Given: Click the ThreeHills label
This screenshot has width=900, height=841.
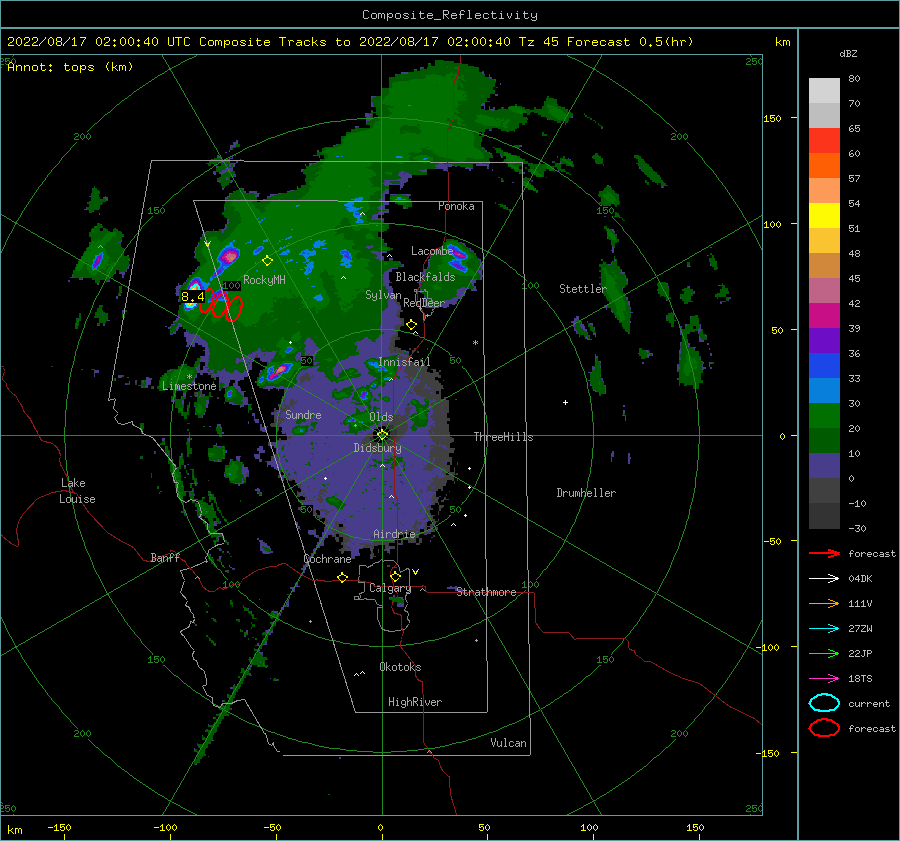Looking at the screenshot, I should [503, 437].
